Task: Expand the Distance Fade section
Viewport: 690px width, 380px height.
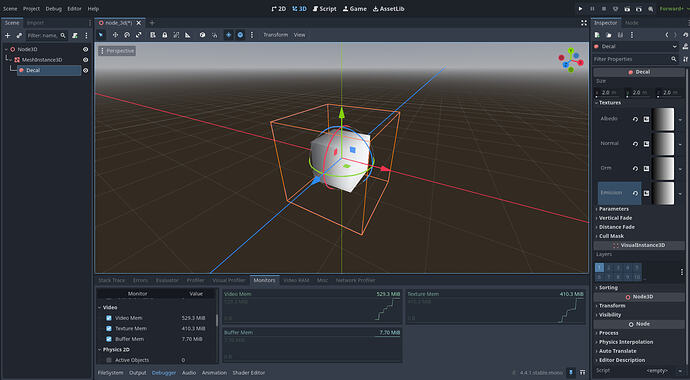Action: (638, 227)
